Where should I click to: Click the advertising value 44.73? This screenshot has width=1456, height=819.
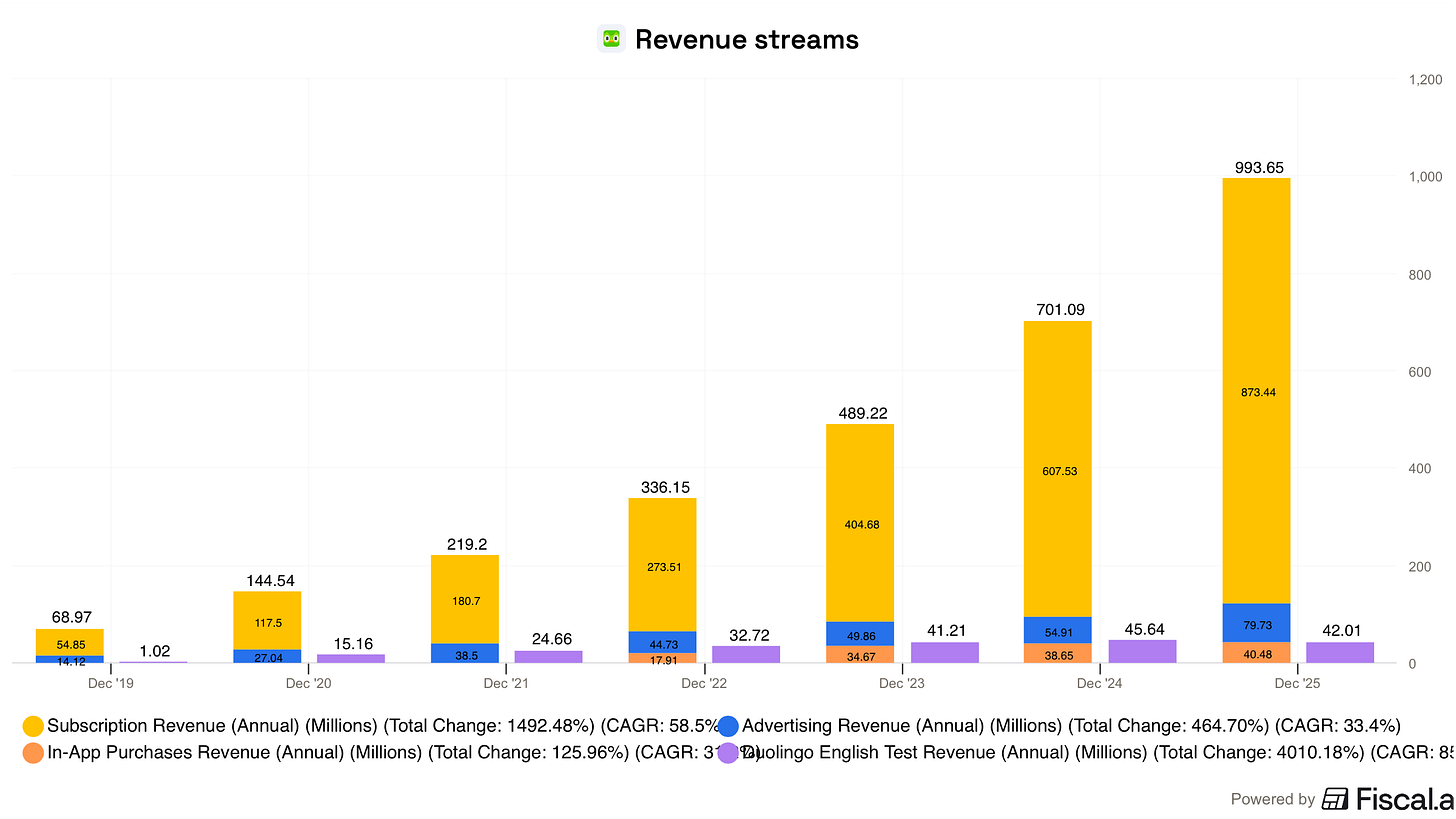662,643
